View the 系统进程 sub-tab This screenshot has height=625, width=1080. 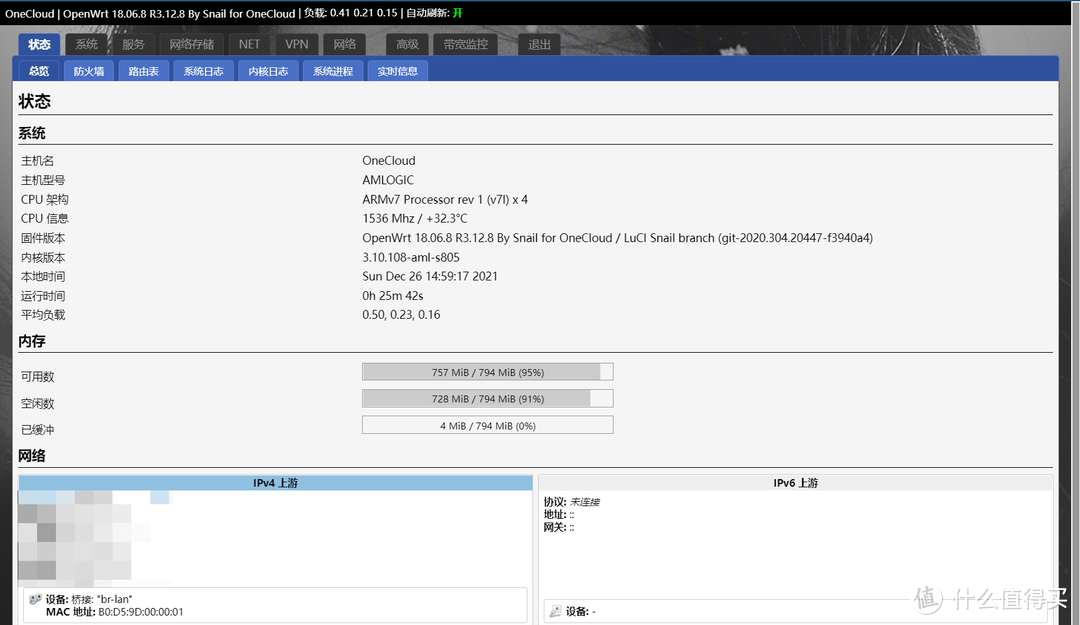tap(333, 71)
